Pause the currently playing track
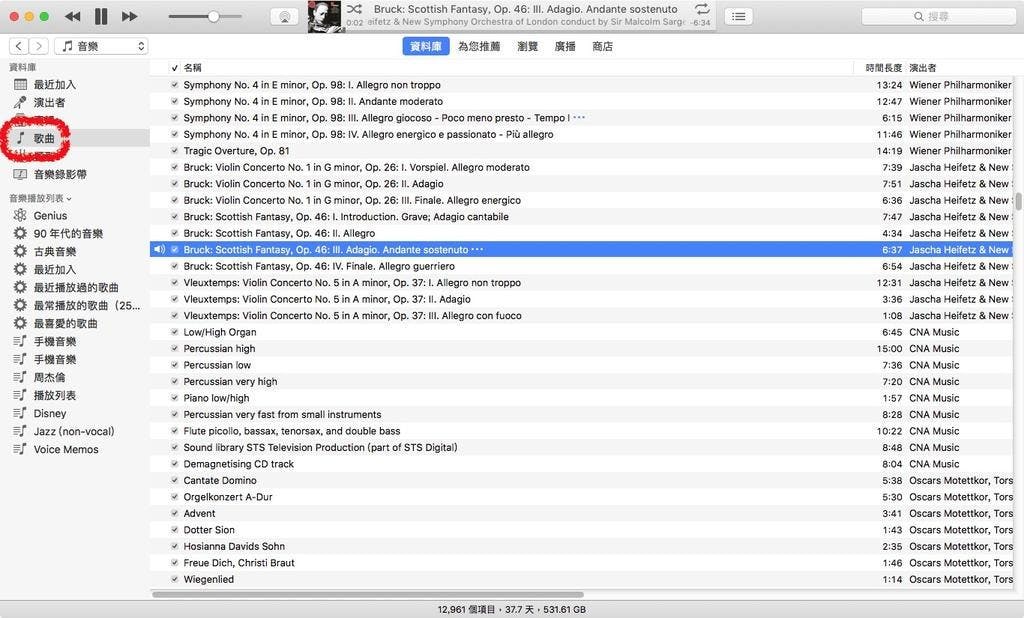The width and height of the screenshot is (1024, 618). (x=101, y=17)
